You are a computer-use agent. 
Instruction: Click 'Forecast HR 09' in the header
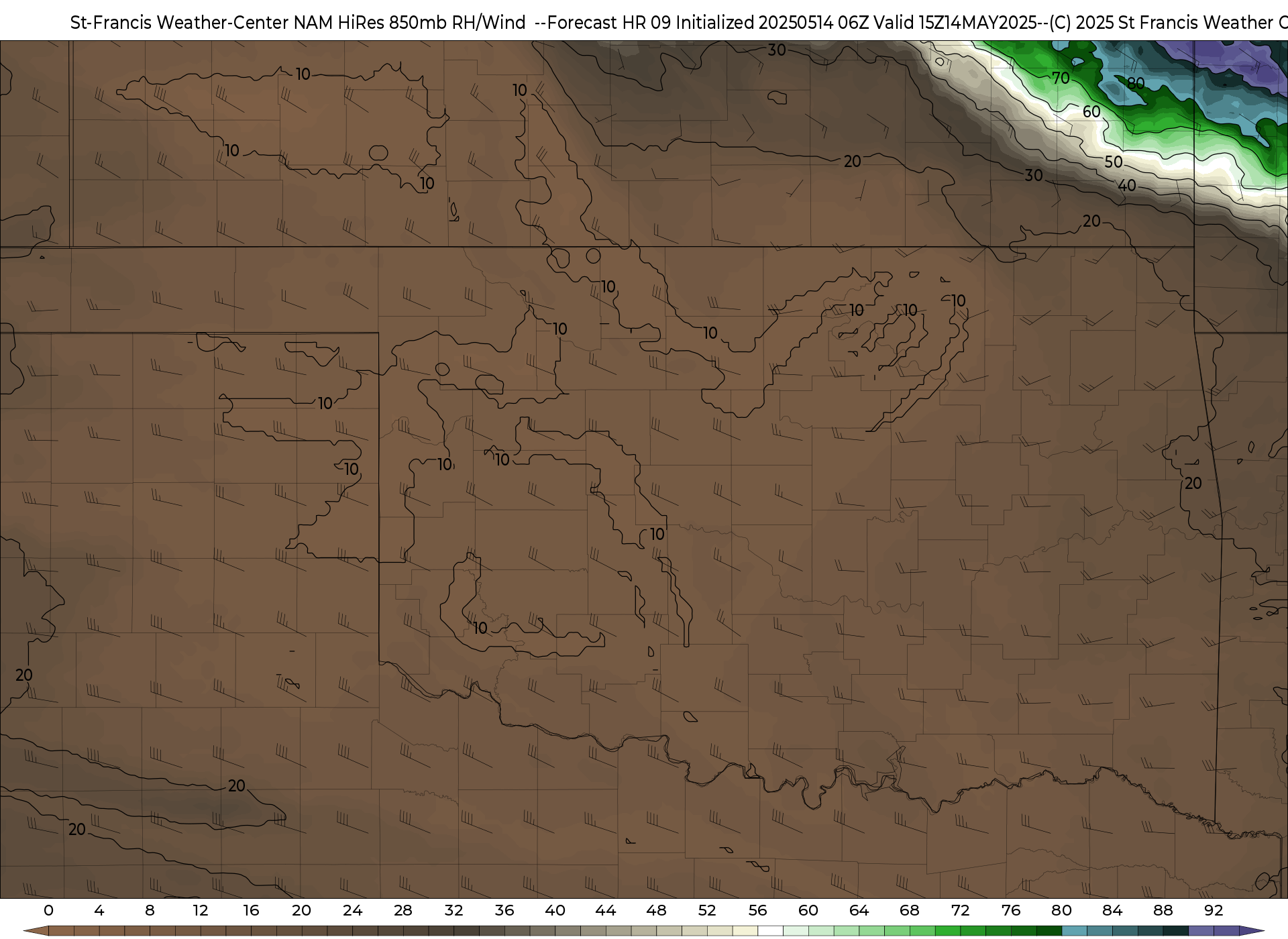[x=610, y=23]
